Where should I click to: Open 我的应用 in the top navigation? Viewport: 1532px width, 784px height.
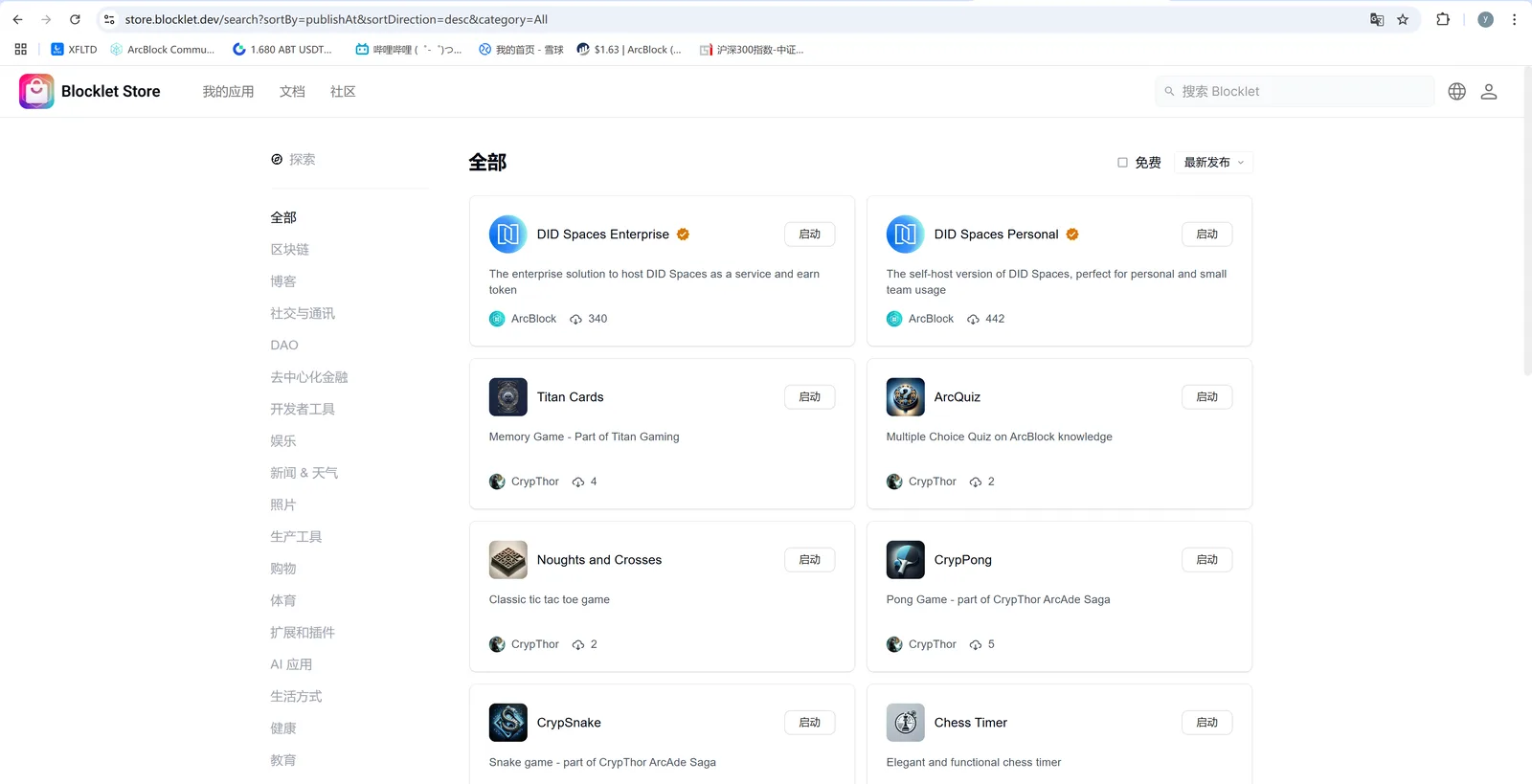[x=228, y=92]
